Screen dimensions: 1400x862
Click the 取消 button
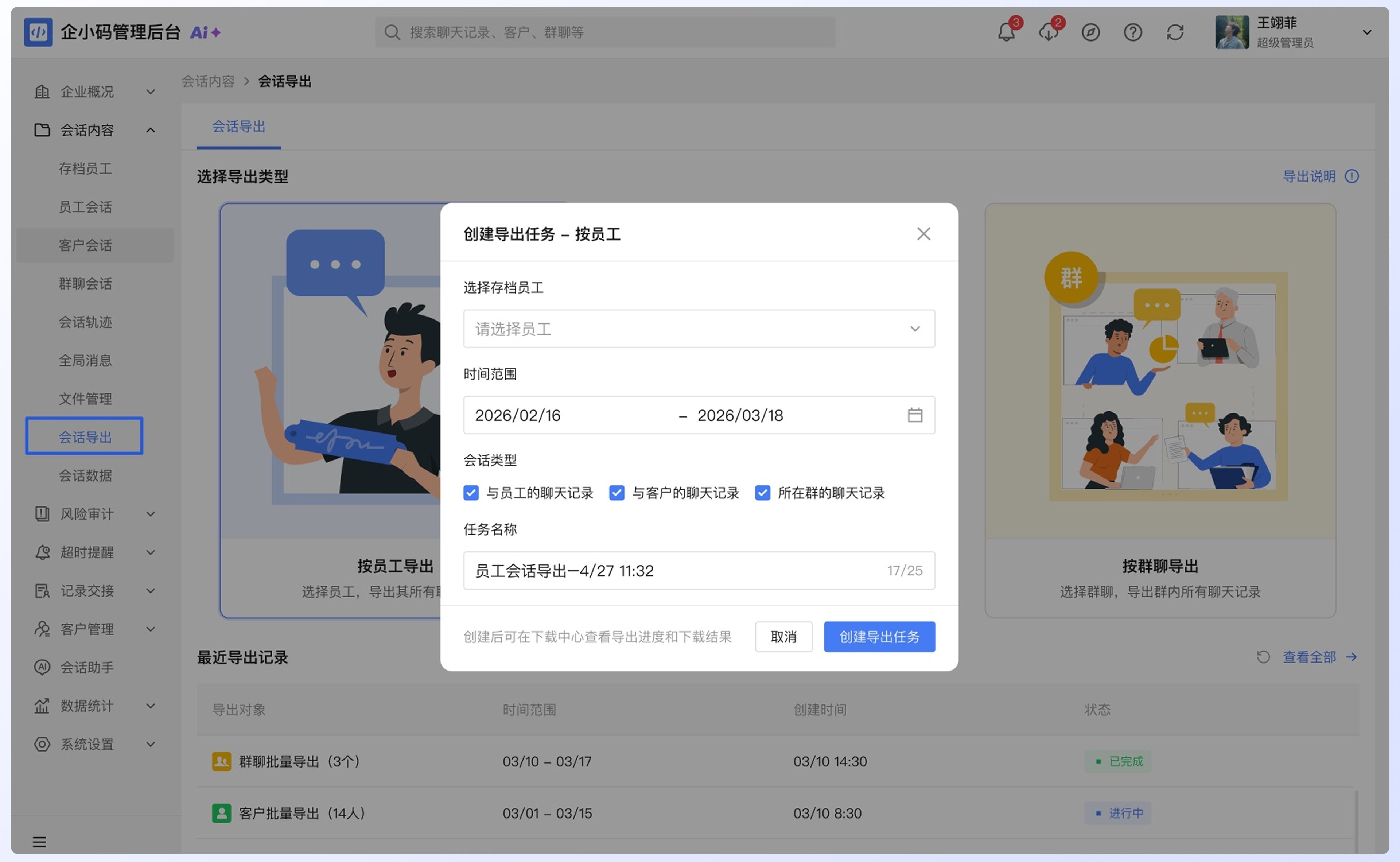pyautogui.click(x=783, y=637)
